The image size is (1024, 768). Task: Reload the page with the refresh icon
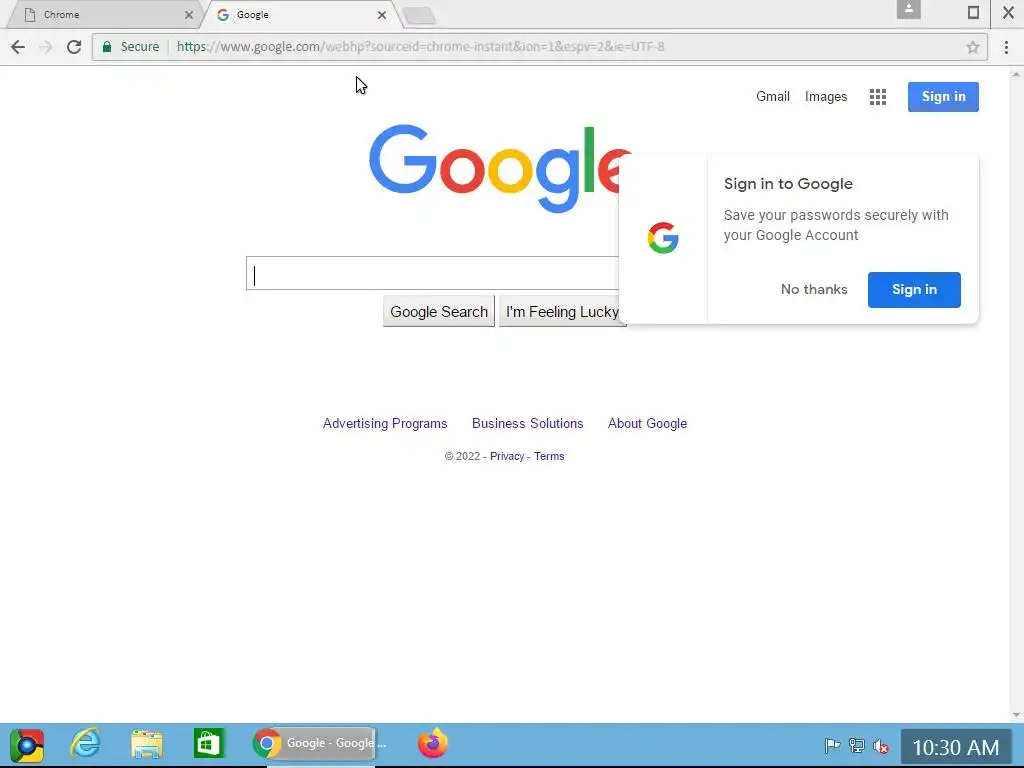[74, 47]
